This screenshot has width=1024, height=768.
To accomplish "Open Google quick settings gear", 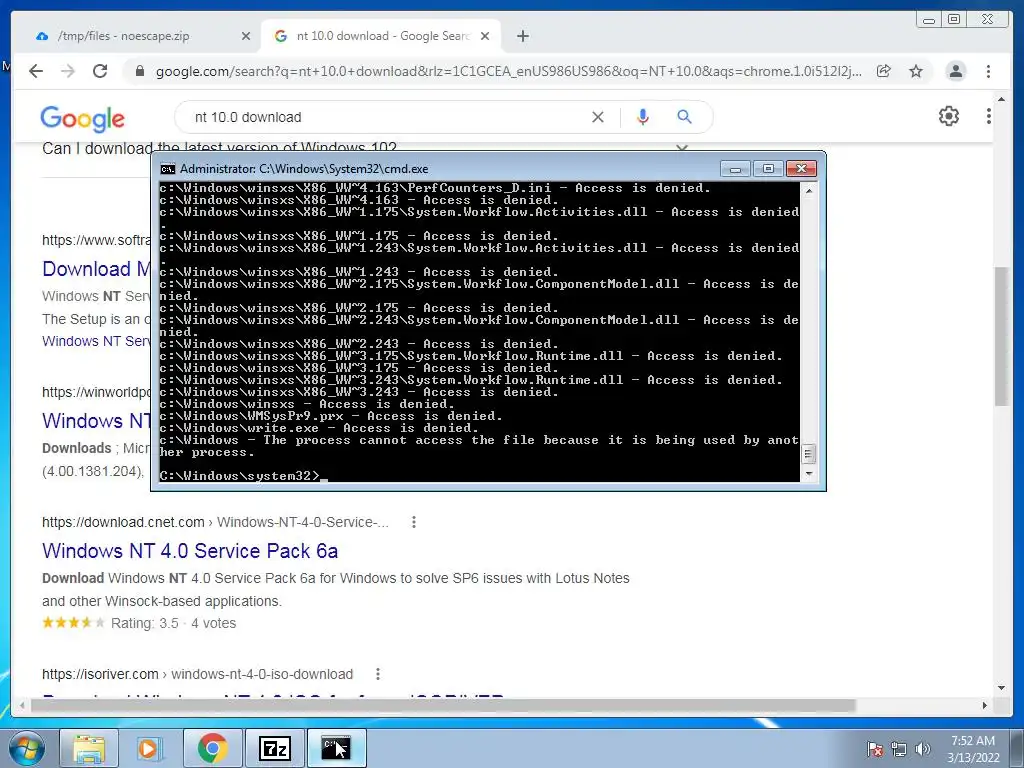I will (x=949, y=116).
